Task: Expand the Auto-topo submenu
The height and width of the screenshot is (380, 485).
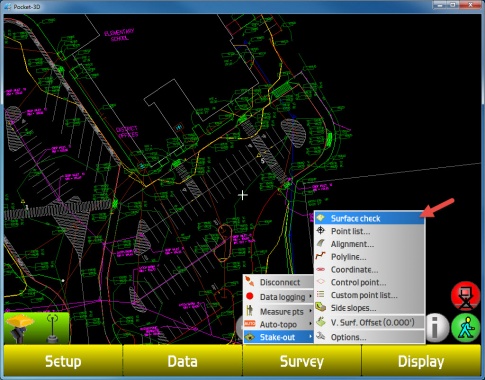Action: point(279,324)
